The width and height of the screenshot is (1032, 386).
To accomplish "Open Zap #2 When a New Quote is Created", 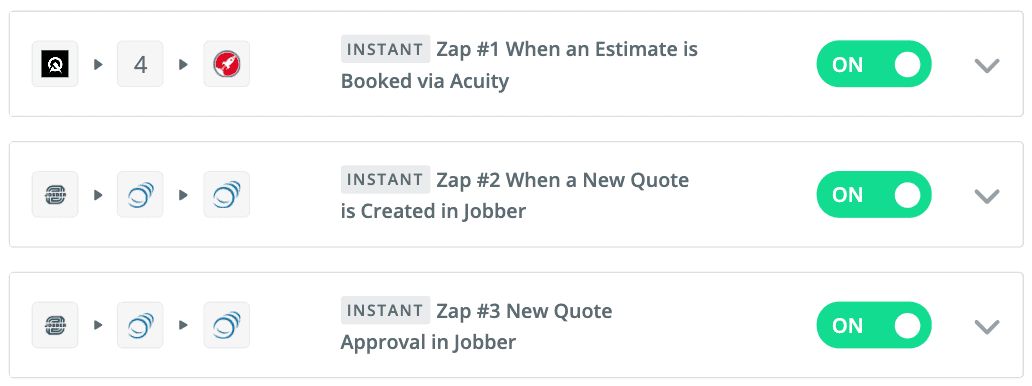I will [x=515, y=196].
